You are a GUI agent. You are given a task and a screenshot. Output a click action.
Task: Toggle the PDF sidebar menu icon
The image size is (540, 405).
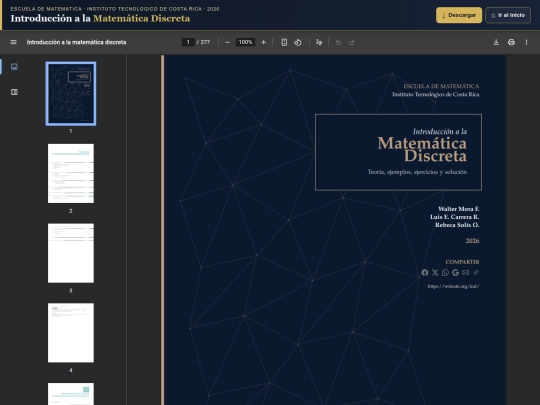pyautogui.click(x=13, y=42)
